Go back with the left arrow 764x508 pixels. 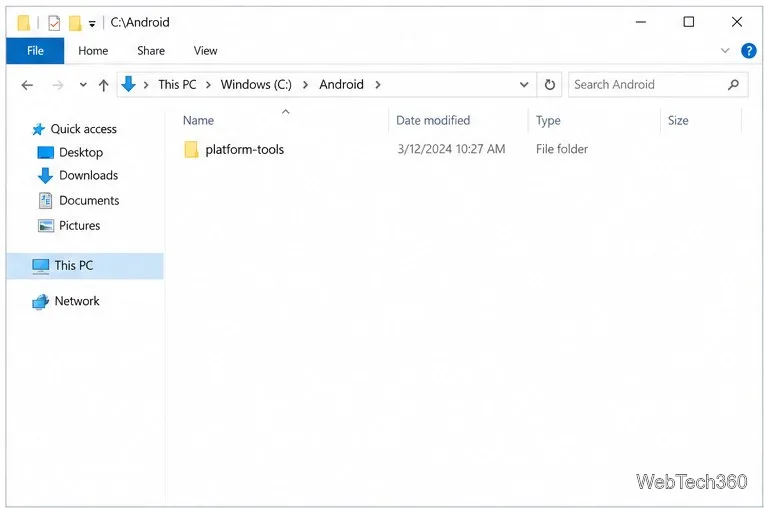click(x=27, y=85)
